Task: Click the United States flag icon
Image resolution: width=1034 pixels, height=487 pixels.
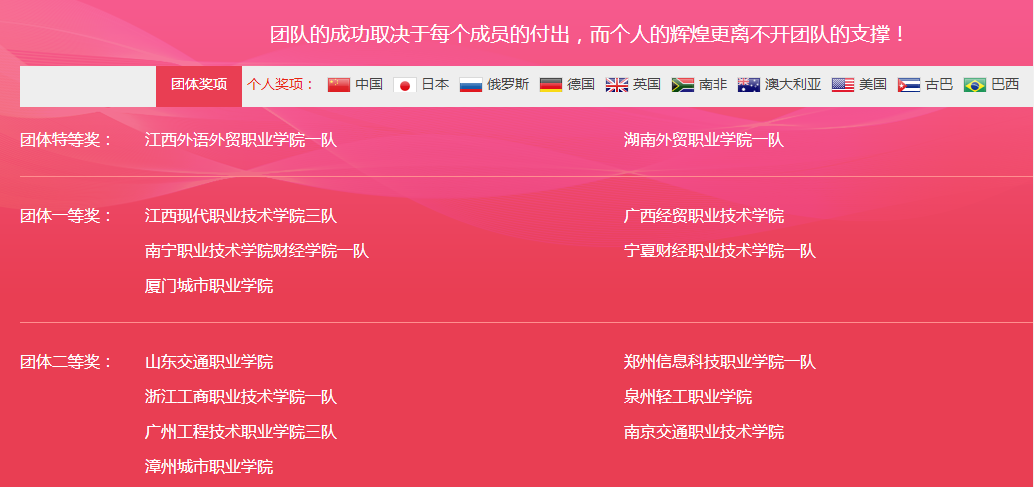Action: coord(843,85)
